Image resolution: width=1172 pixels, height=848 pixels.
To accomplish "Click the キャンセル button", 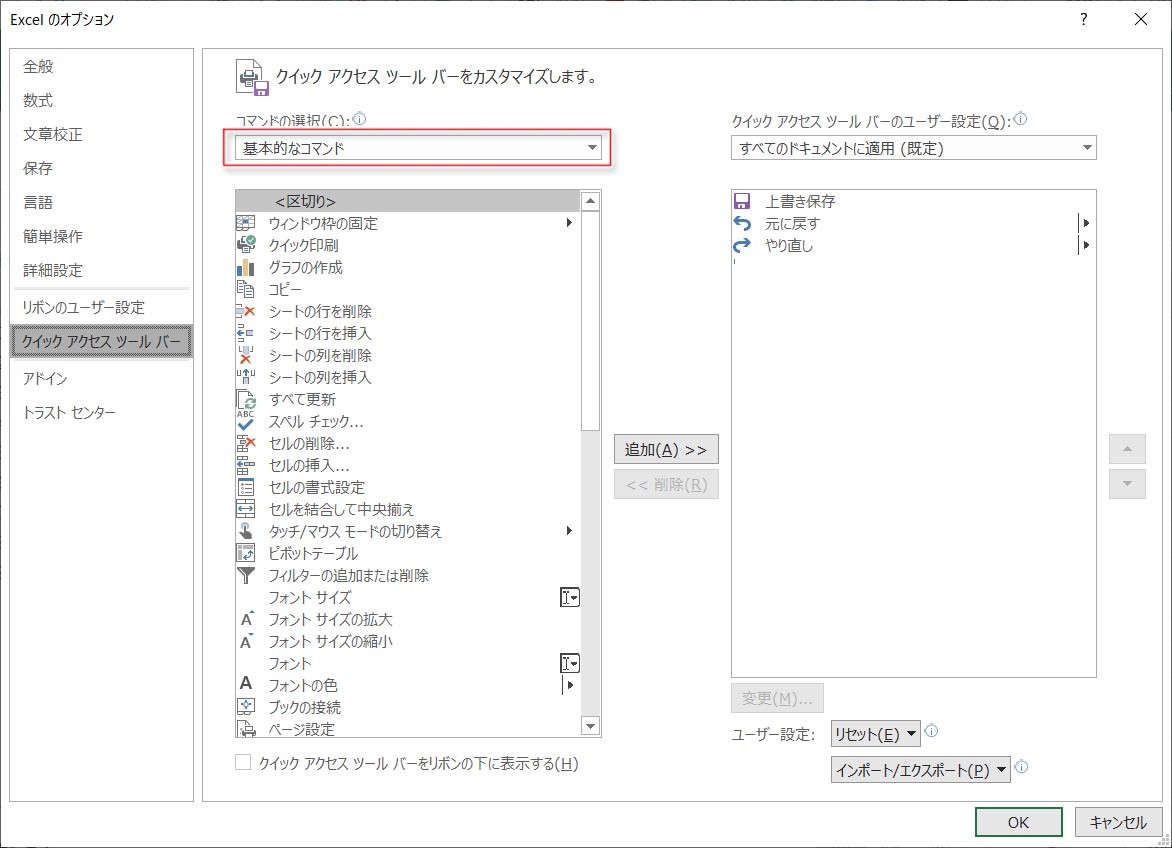I will [1118, 822].
